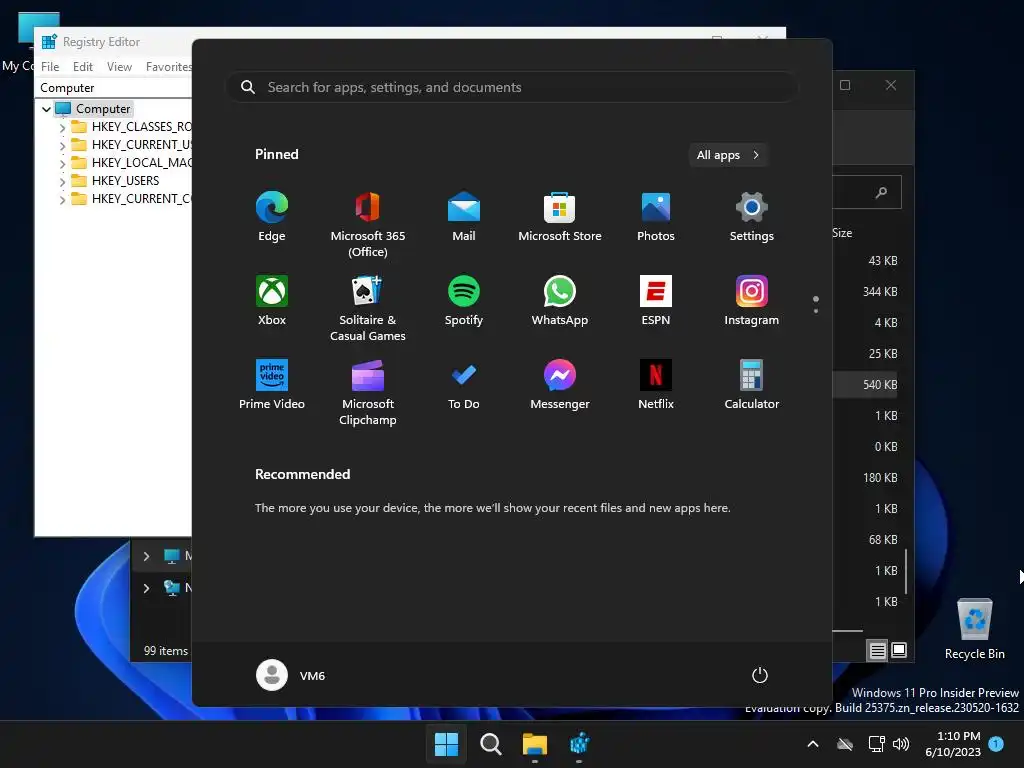This screenshot has width=1024, height=768.
Task: Open the View menu in Registry Editor
Action: pos(120,67)
